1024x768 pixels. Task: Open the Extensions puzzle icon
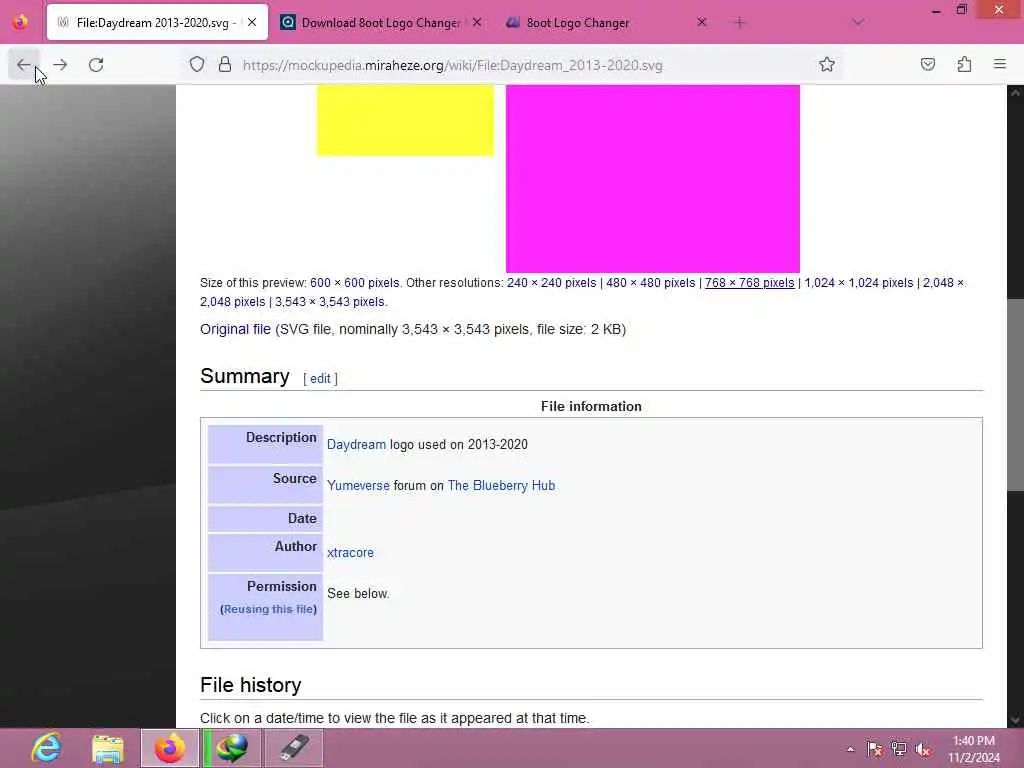pos(964,64)
